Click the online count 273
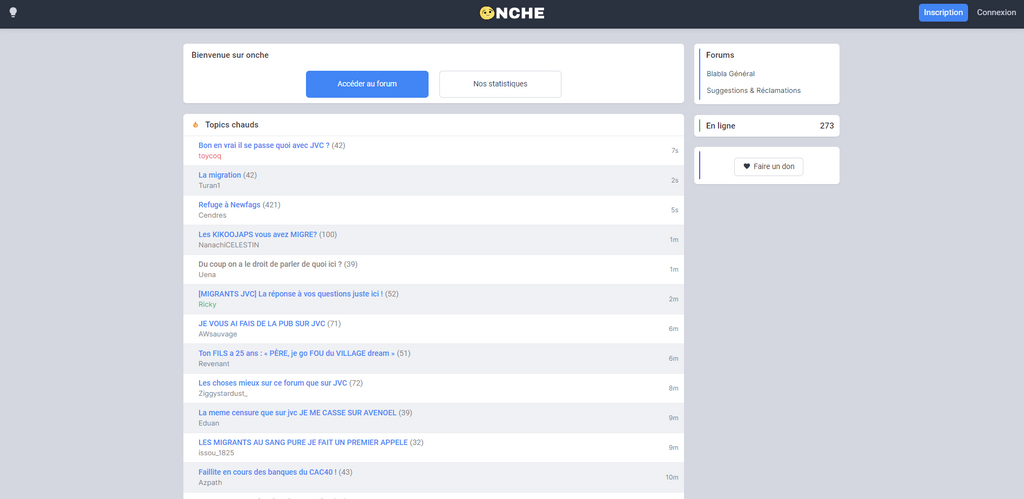 click(827, 126)
